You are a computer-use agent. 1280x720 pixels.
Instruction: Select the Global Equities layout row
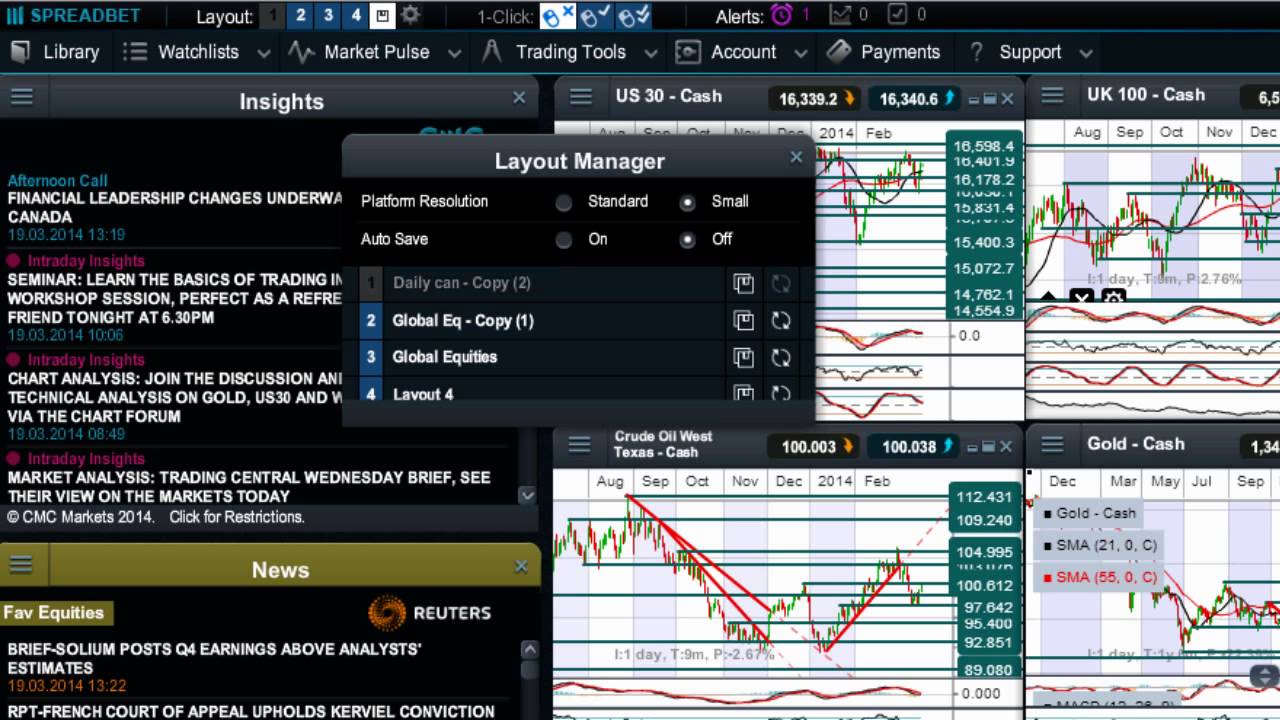pos(540,357)
